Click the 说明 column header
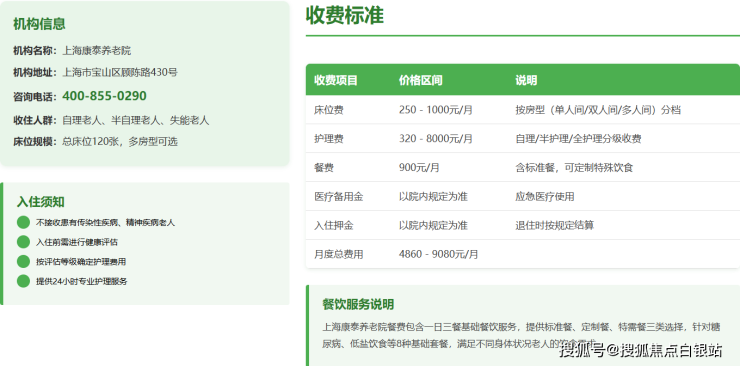The image size is (740, 366). click(x=526, y=80)
